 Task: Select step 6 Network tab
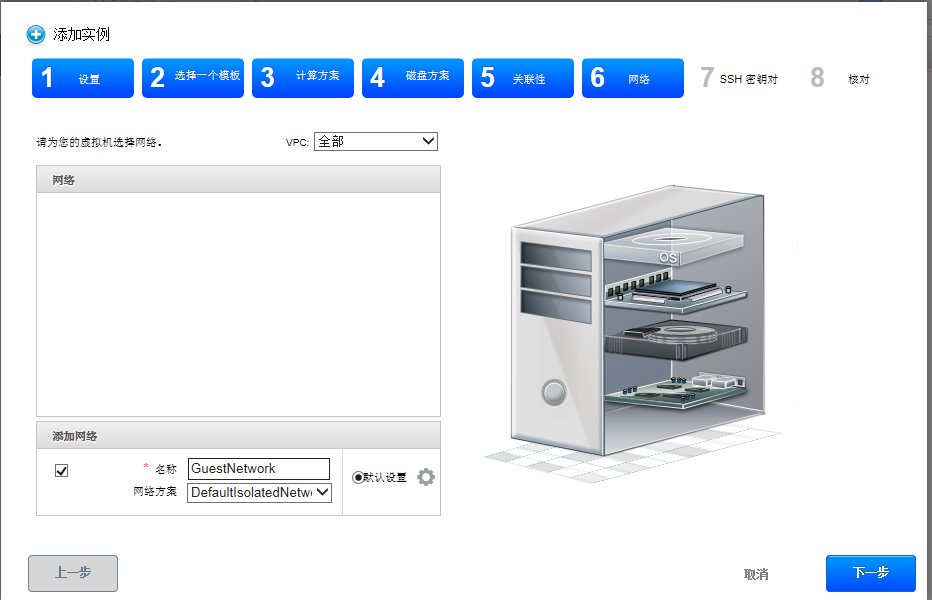(x=632, y=78)
